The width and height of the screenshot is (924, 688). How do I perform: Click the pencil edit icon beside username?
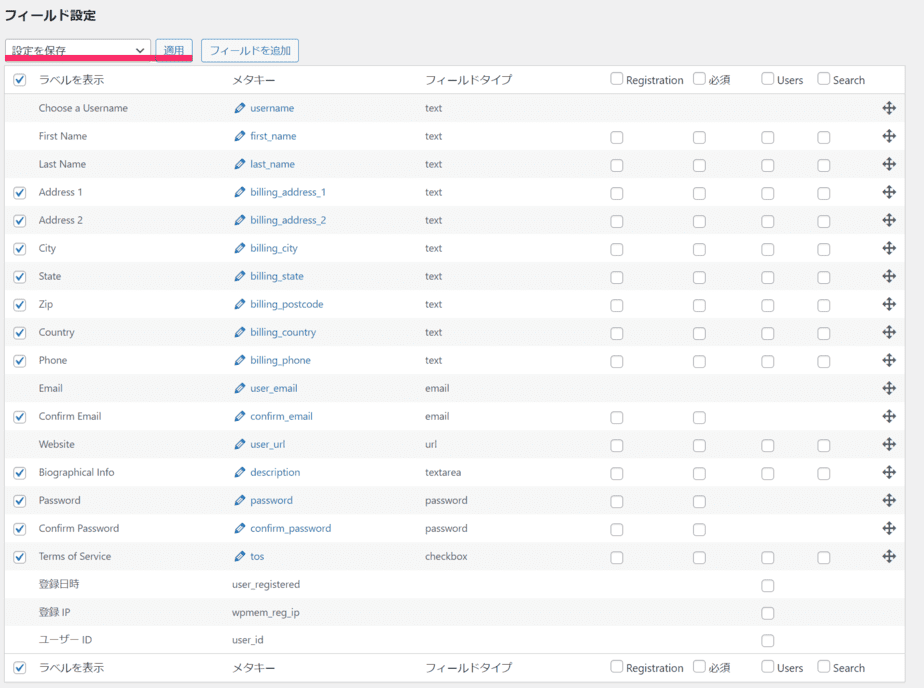240,108
